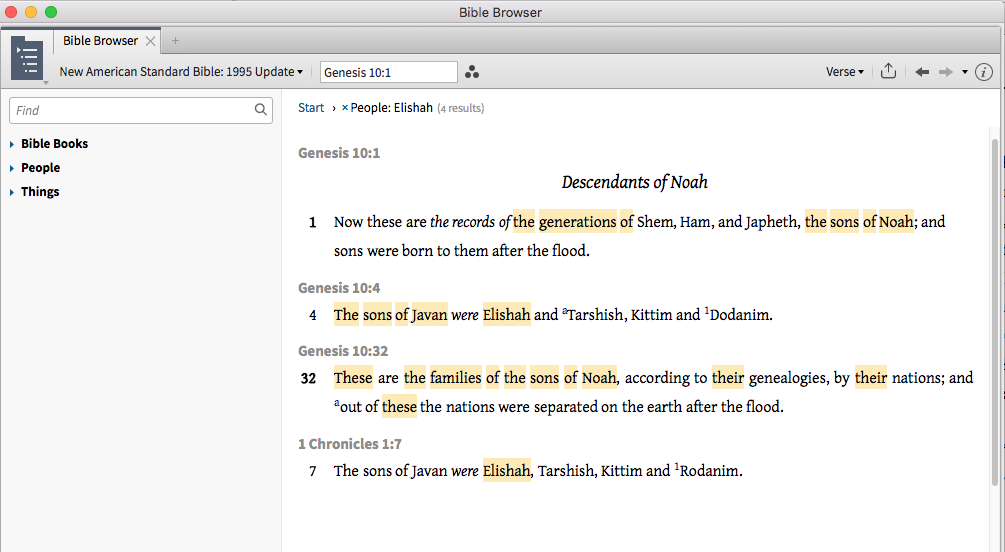Go back with the left arrow
Screen dimensions: 1005x552
click(x=922, y=72)
